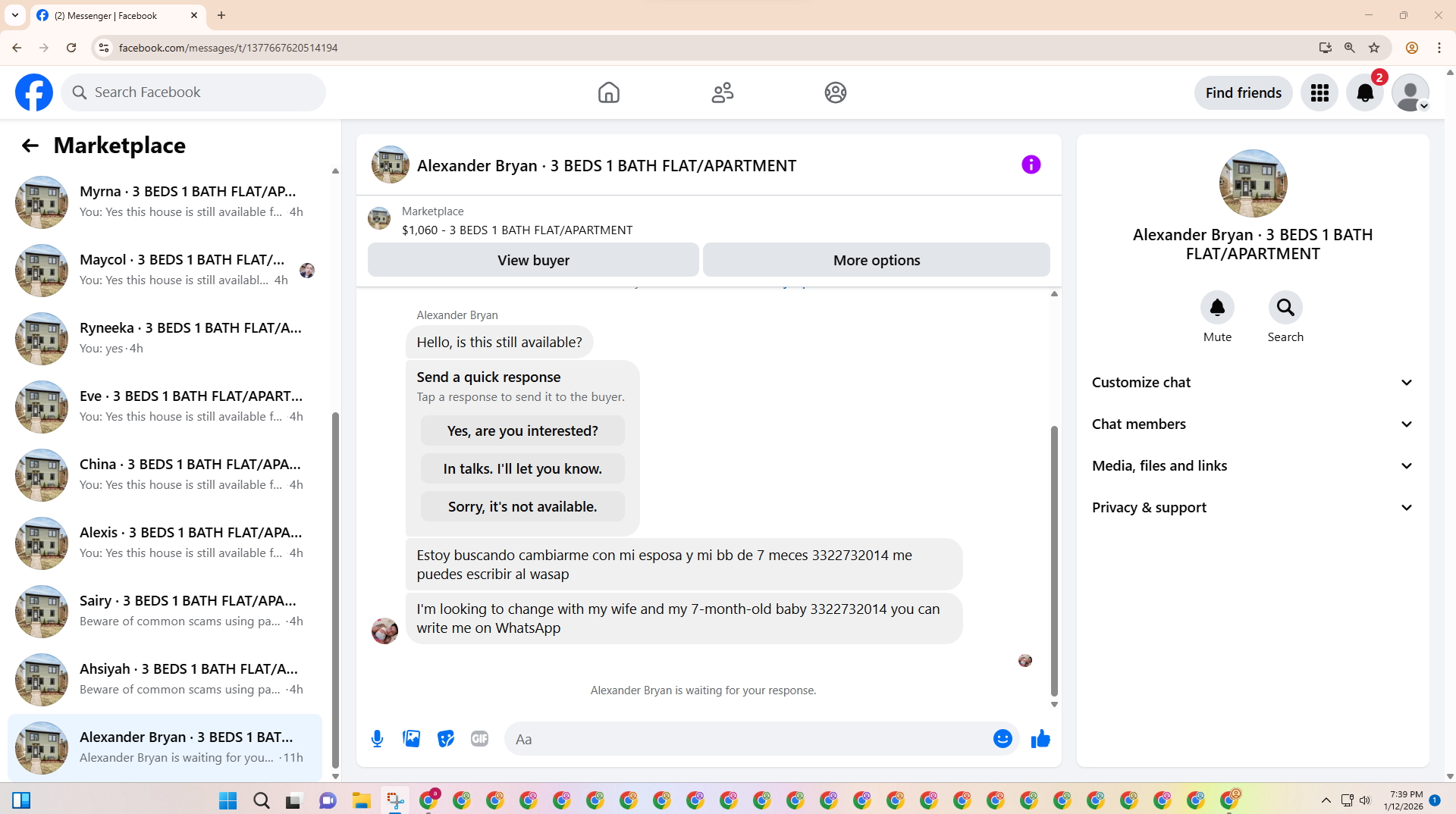Mute this conversation with bell icon
Screen dimensions: 1456x814
[x=1217, y=307]
